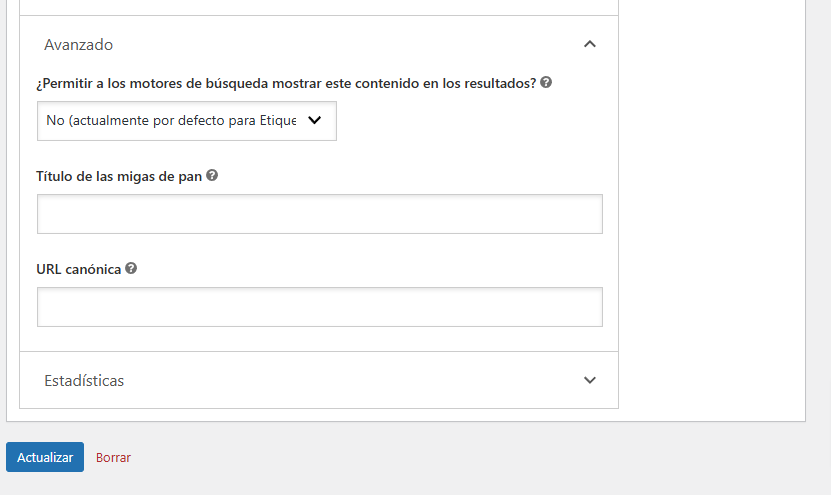Focus the URL canónica input field
Viewport: 831px width, 495px height.
click(320, 307)
